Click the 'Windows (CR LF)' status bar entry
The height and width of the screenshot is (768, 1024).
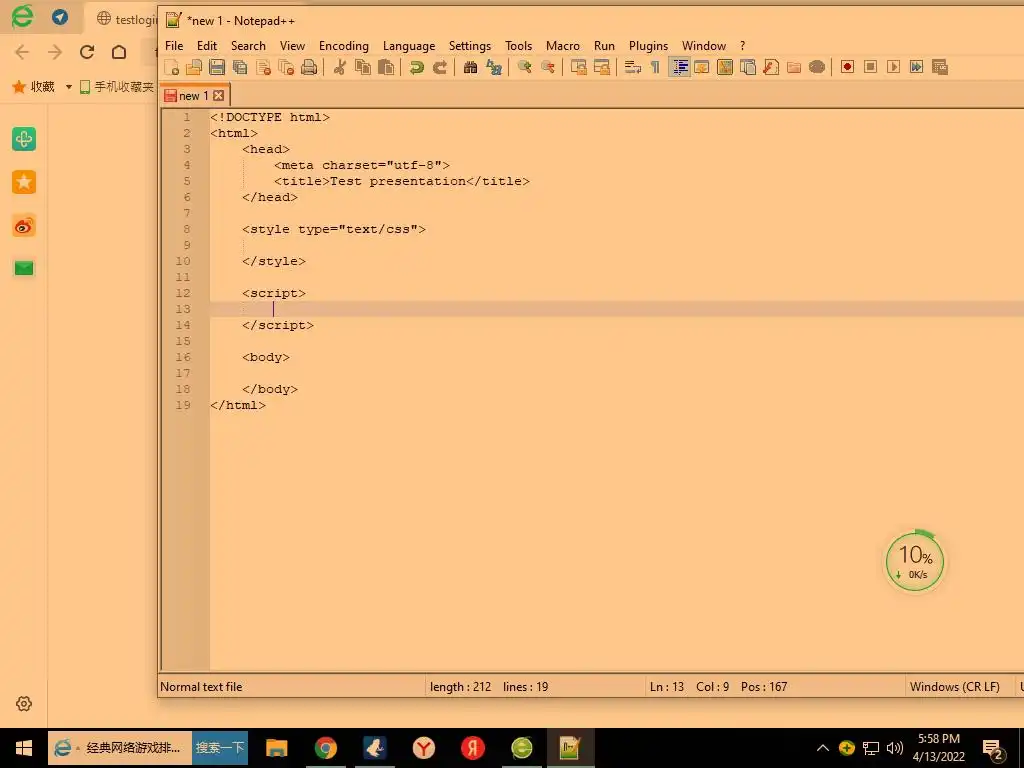[x=954, y=687]
